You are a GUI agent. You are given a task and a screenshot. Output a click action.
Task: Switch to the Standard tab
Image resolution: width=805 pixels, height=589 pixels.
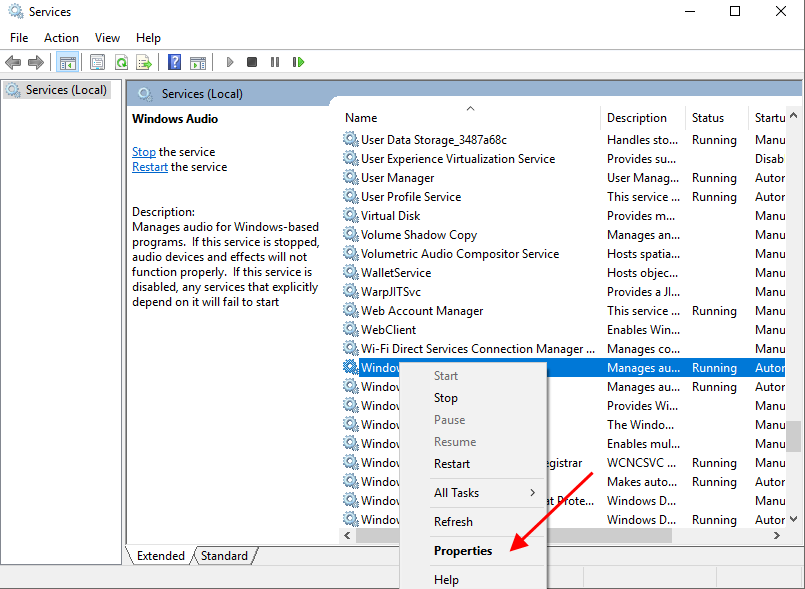point(224,556)
